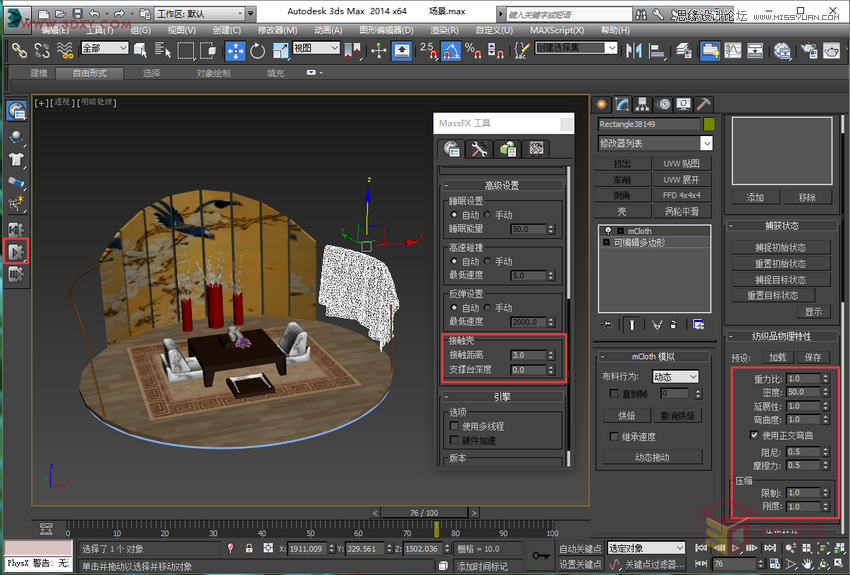850x575 pixels.
Task: Click the Bind to Space Warp icon
Action: click(65, 51)
